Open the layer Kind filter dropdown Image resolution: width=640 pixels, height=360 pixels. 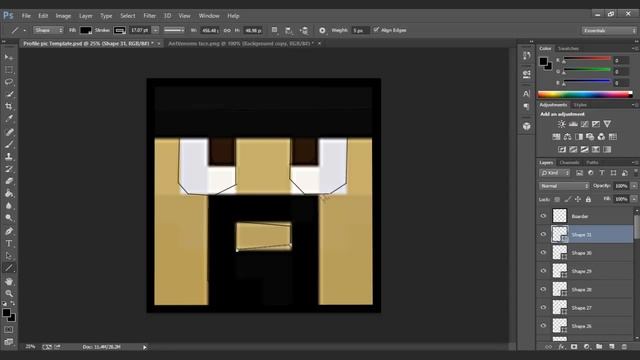coord(555,173)
